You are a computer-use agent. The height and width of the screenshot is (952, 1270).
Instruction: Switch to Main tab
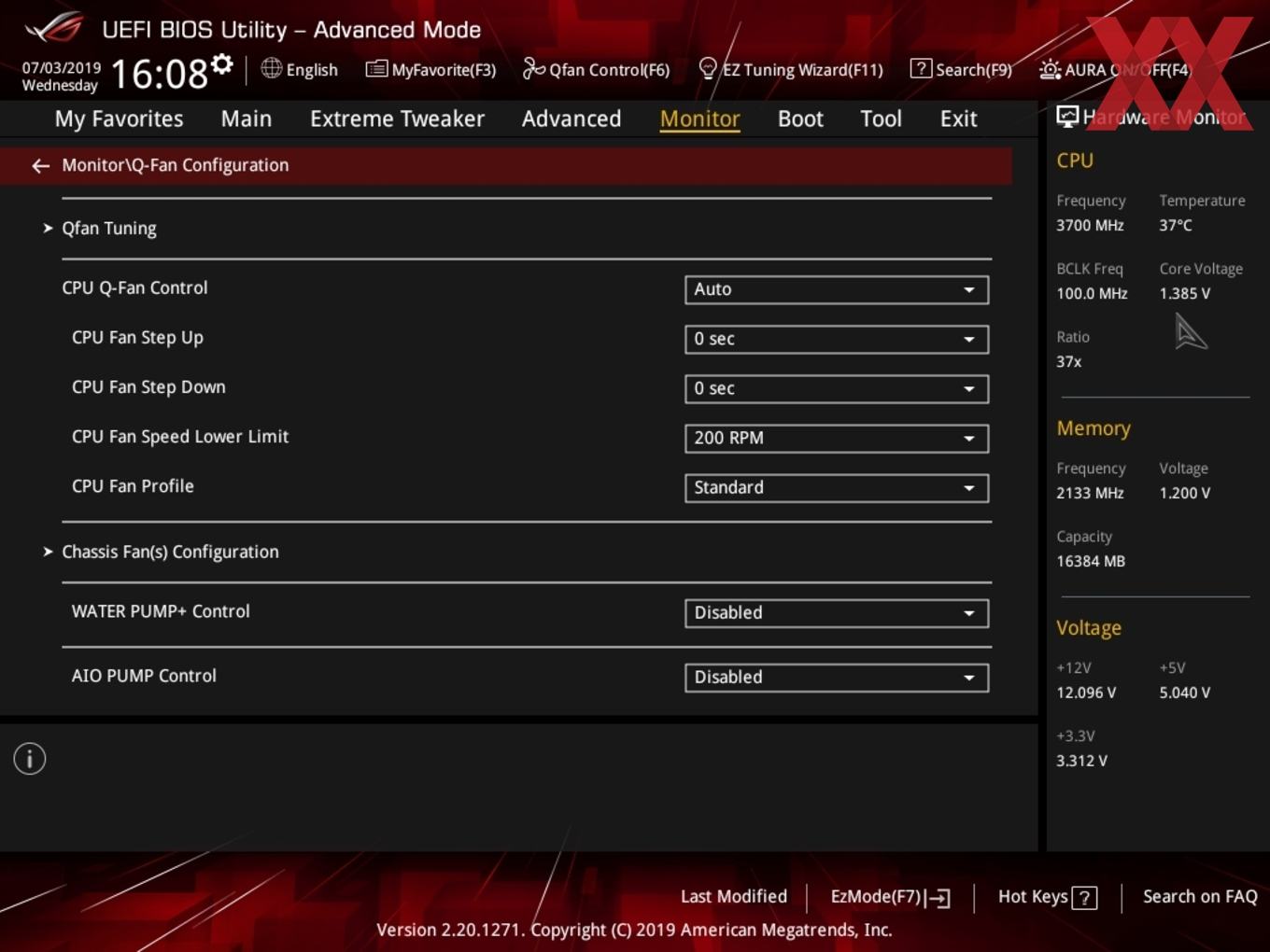coord(247,119)
